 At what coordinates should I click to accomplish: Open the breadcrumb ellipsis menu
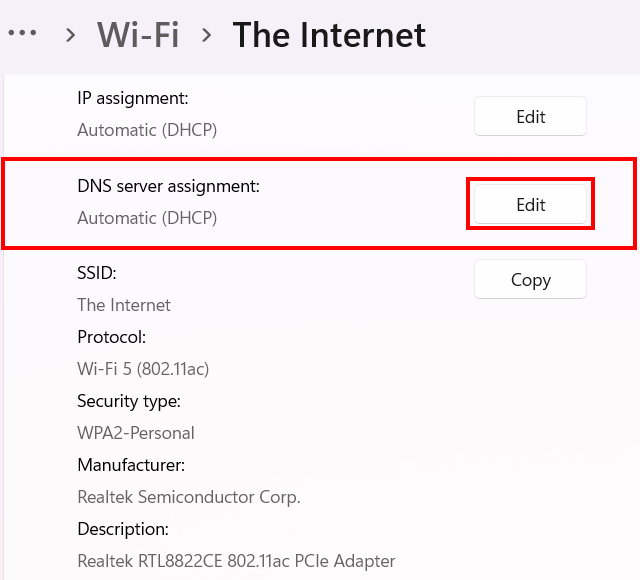[x=22, y=34]
